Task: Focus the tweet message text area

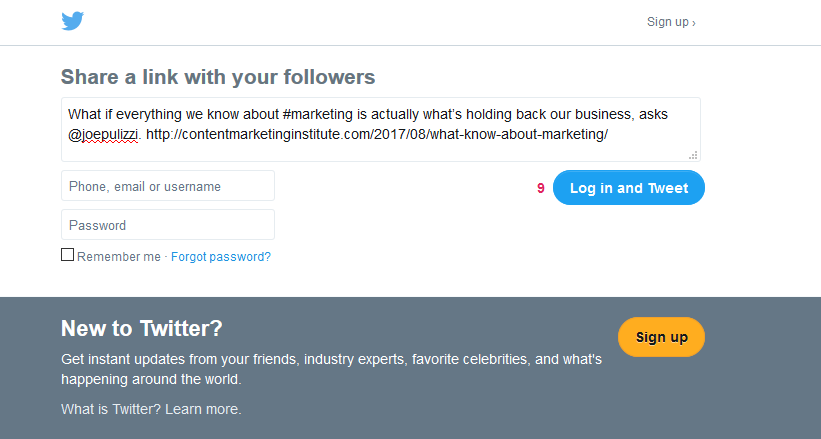Action: [x=381, y=129]
